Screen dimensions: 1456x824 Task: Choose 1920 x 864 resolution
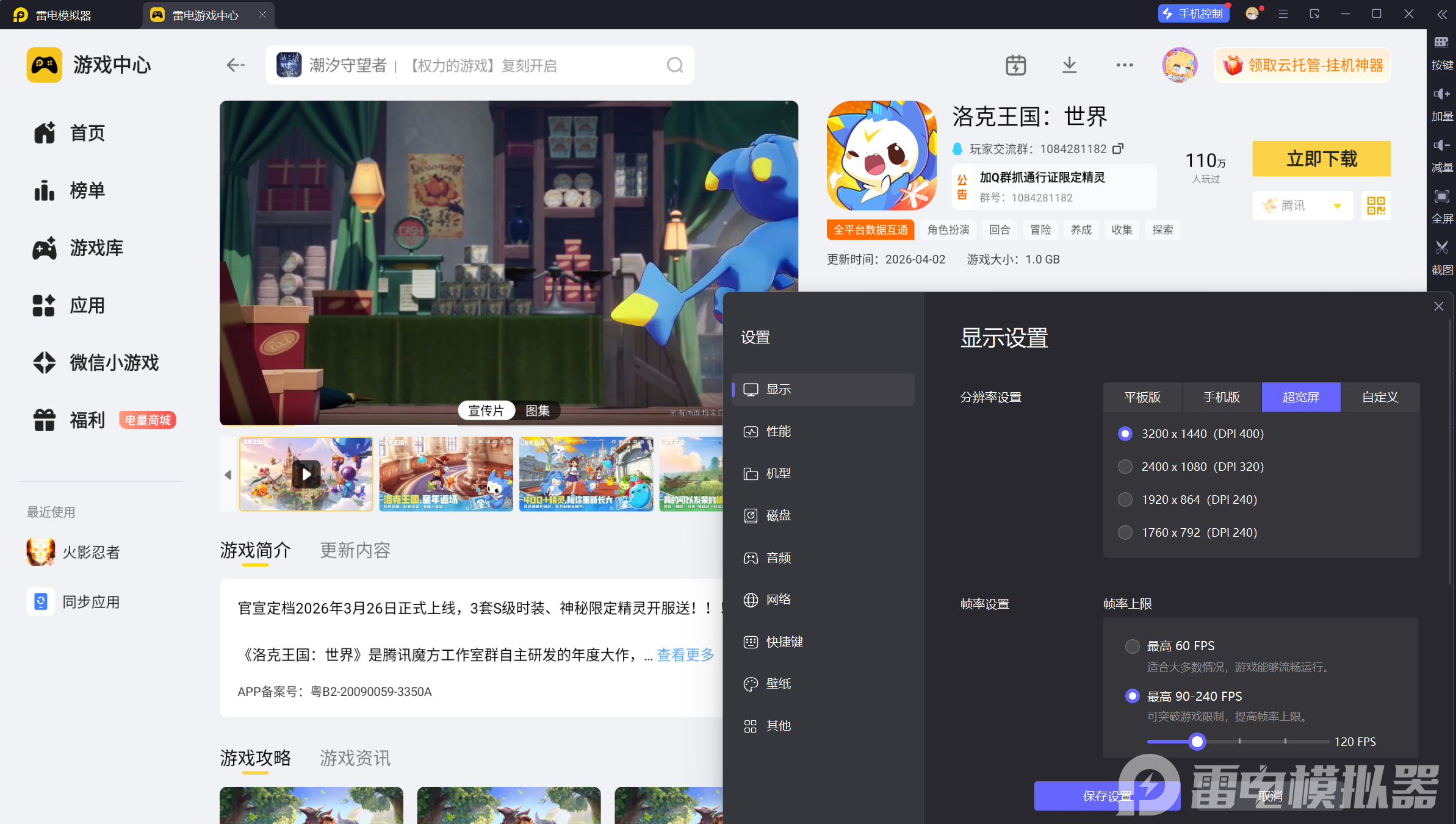[1125, 500]
